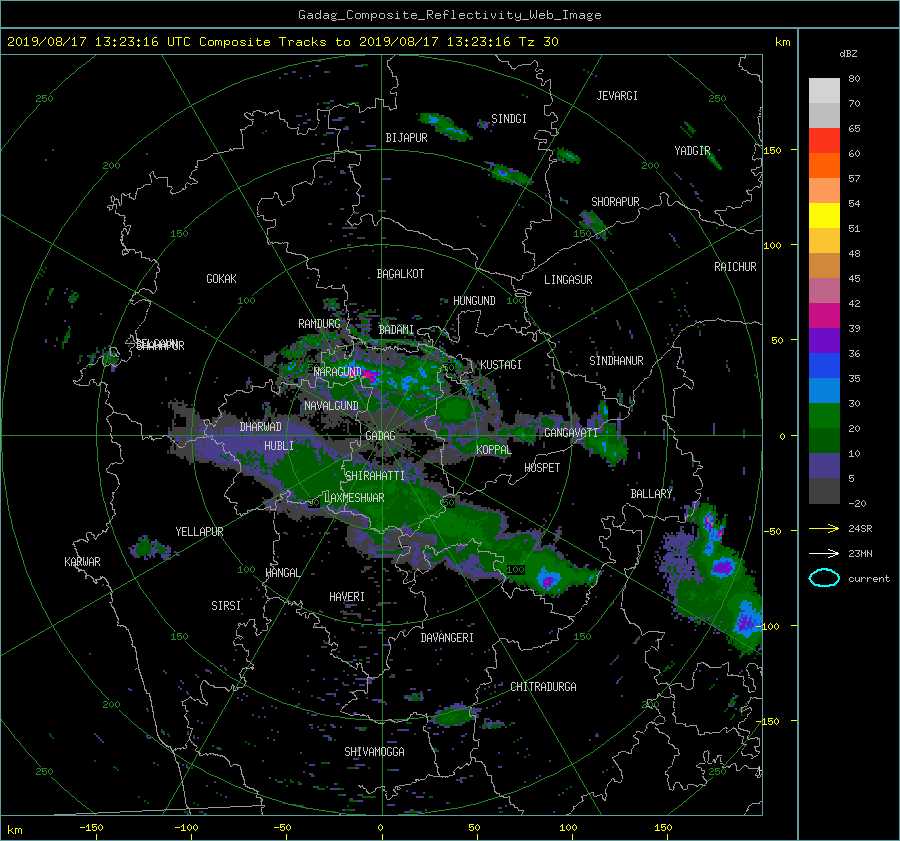Viewport: 900px width, 841px height.
Task: Click the LINGASUR city label
Action: [x=568, y=280]
